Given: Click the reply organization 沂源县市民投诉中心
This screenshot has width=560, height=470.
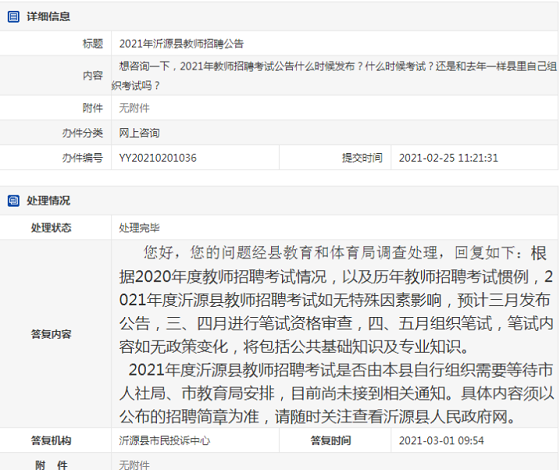Looking at the screenshot, I should click(164, 440).
